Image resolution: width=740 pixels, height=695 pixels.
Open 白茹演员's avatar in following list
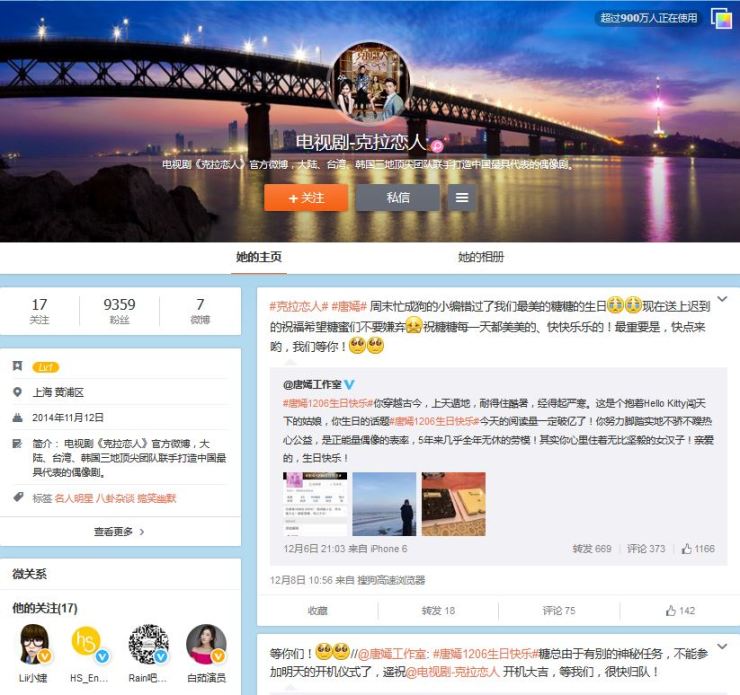pos(206,643)
